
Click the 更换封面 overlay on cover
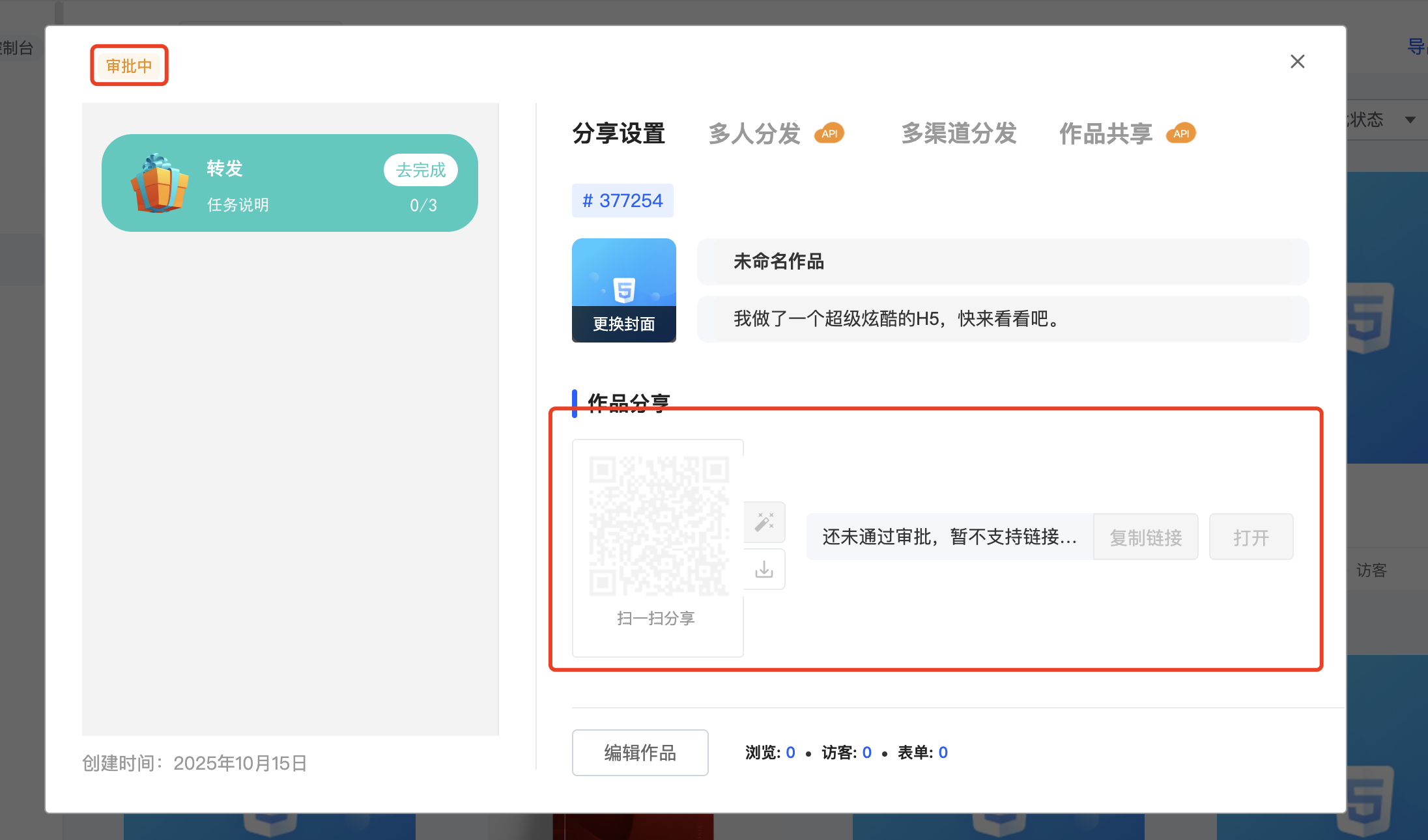[623, 324]
